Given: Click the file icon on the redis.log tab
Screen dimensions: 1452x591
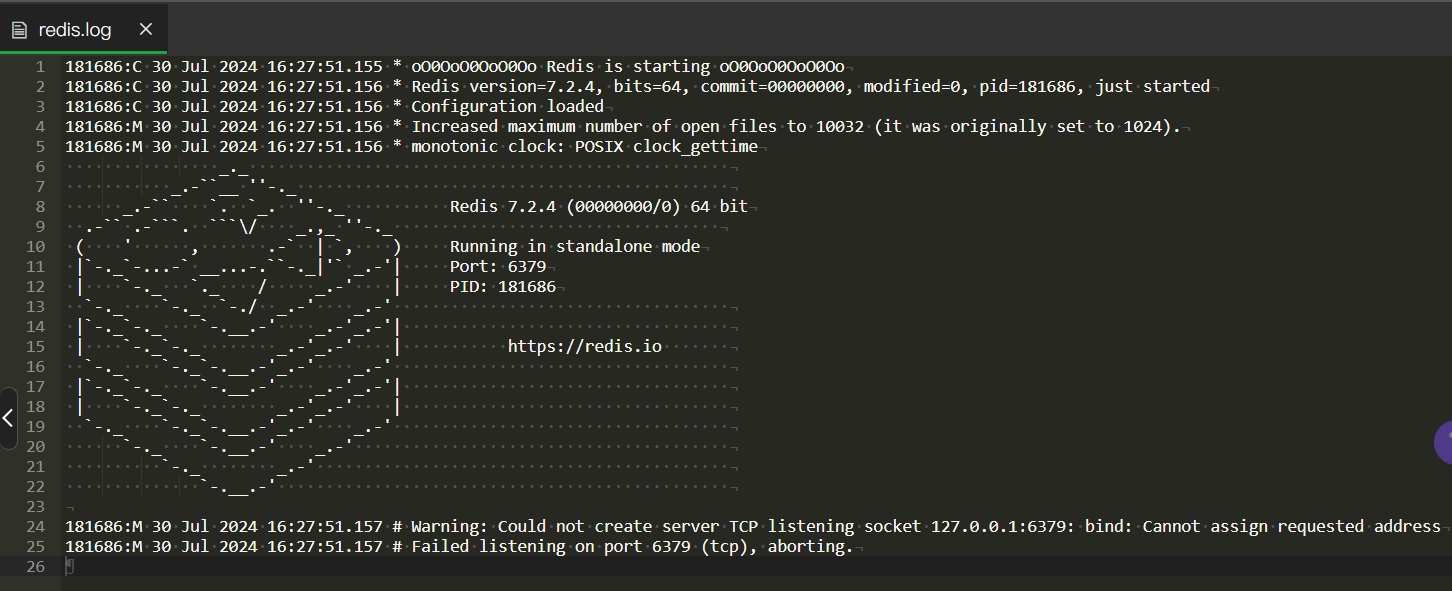Looking at the screenshot, I should click(19, 30).
